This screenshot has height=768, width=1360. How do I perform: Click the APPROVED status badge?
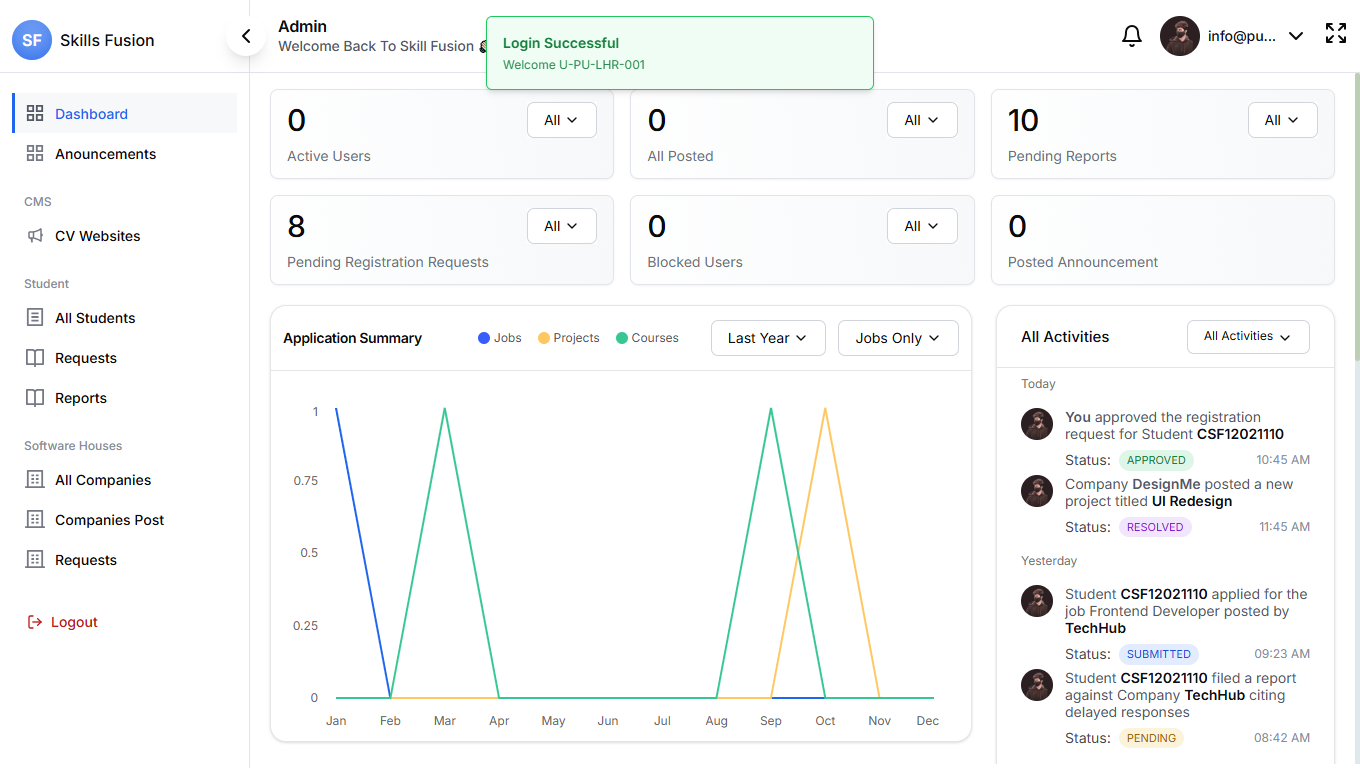1156,460
